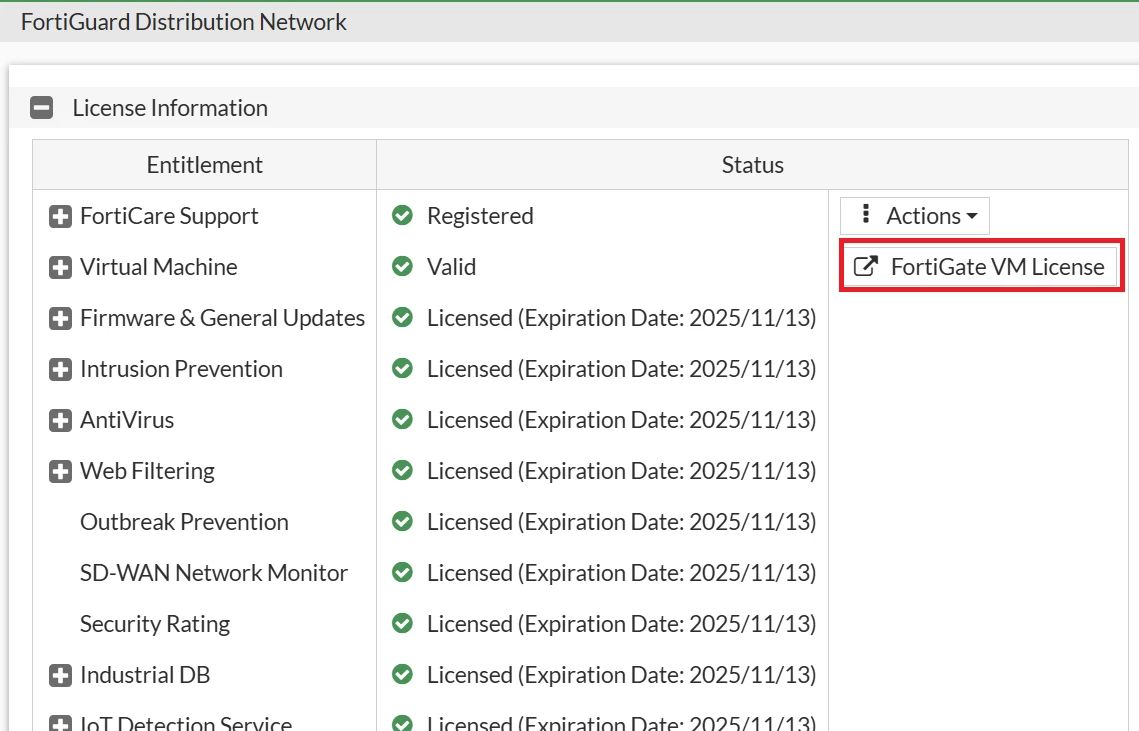Click the Firmware & General Updates status check icon

coord(402,317)
